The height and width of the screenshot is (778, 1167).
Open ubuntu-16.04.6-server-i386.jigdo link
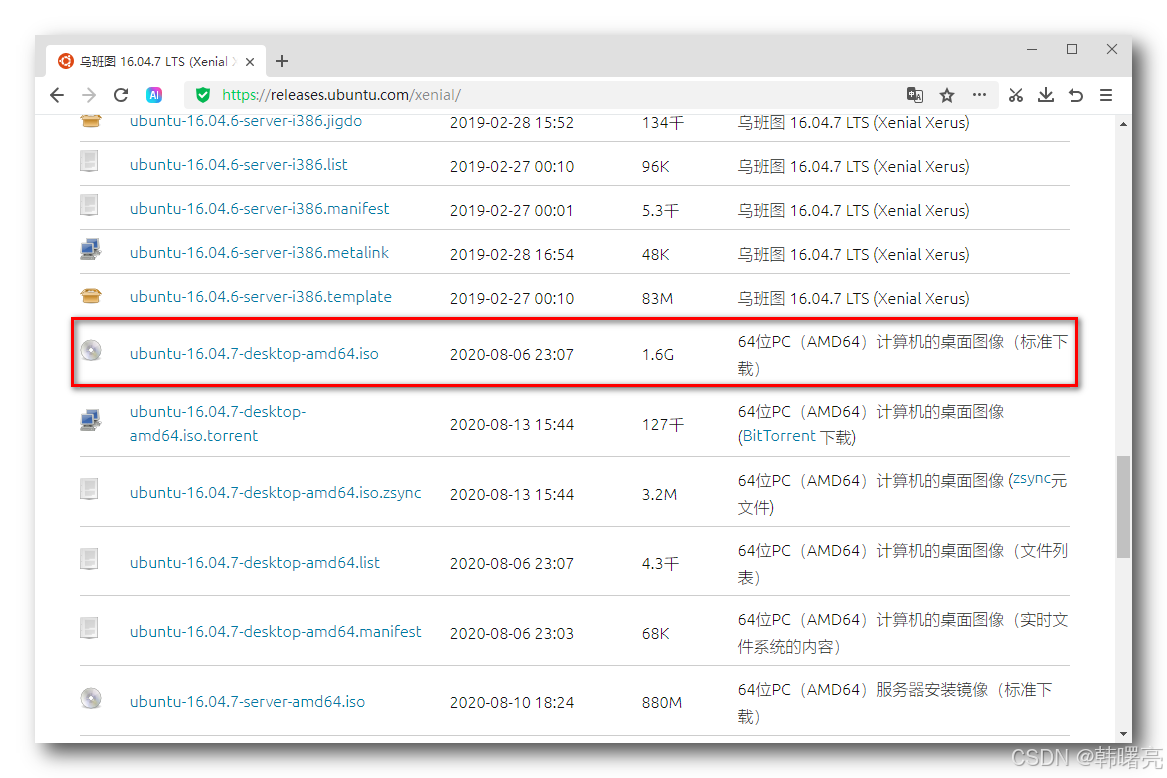pyautogui.click(x=246, y=121)
